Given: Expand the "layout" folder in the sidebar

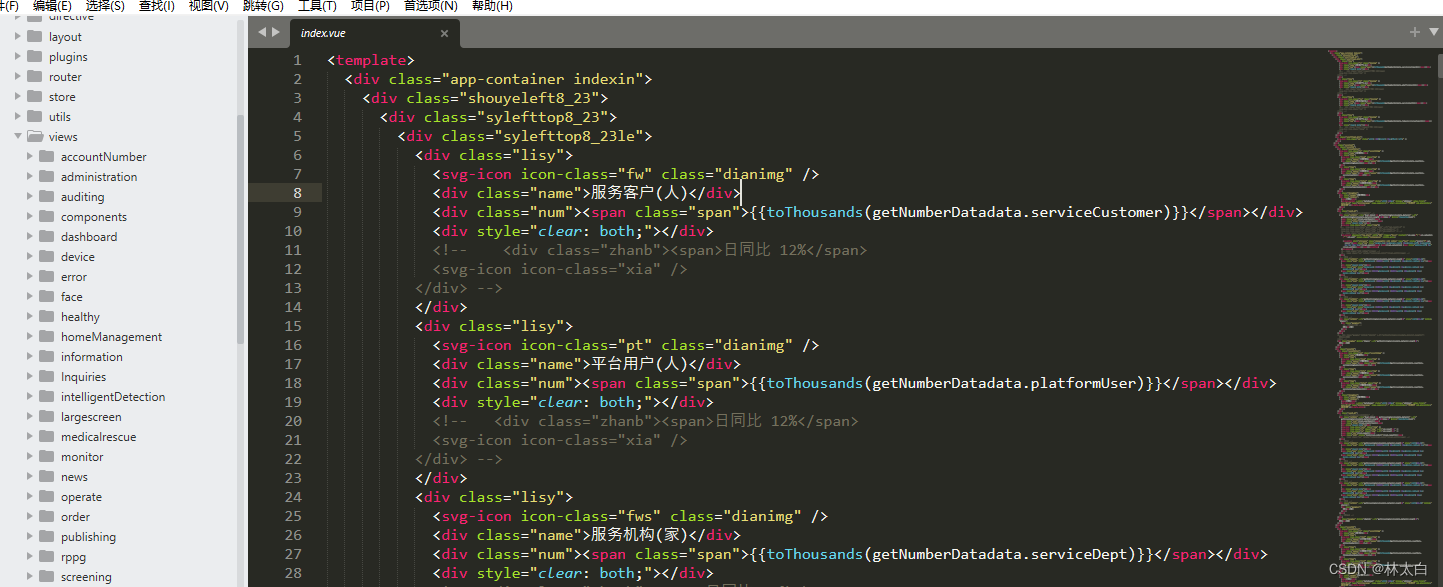Looking at the screenshot, I should point(18,36).
